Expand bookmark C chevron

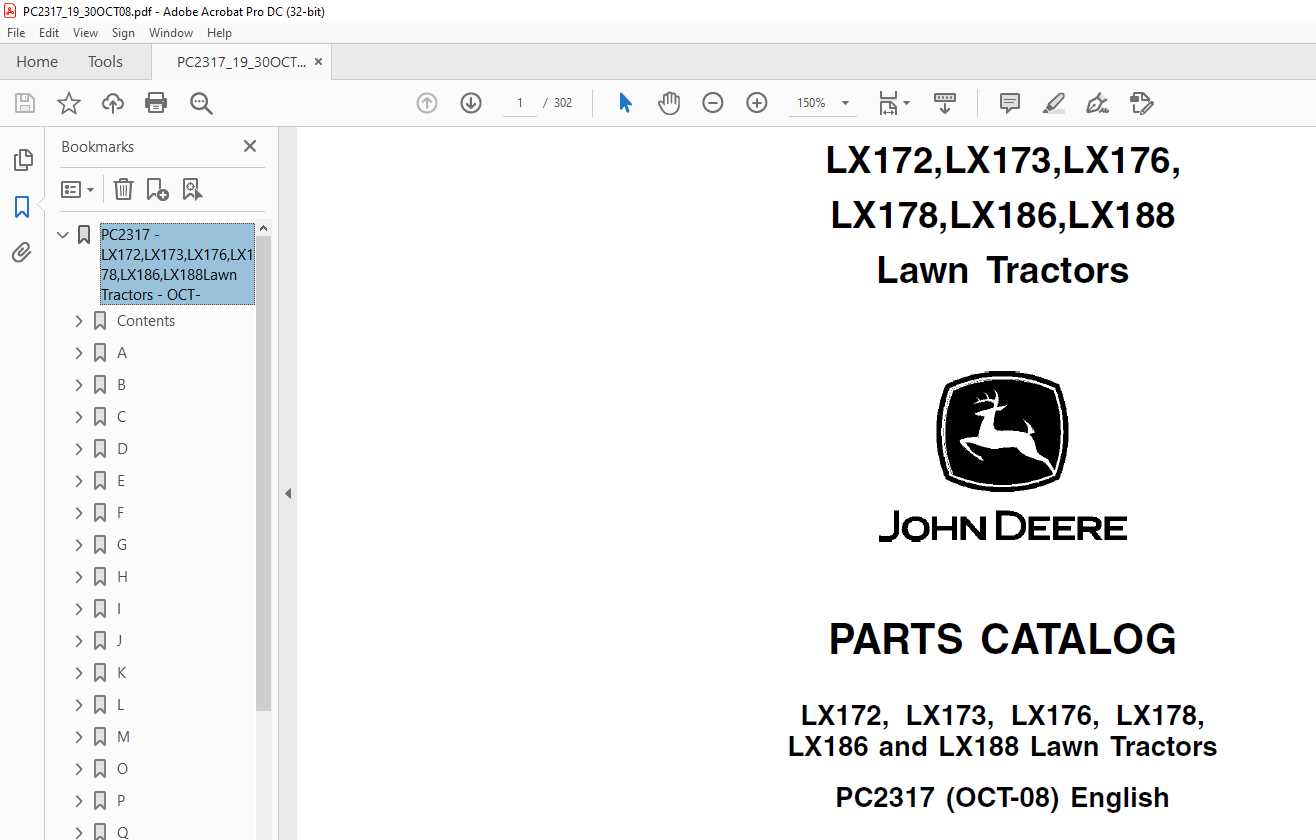(x=79, y=417)
